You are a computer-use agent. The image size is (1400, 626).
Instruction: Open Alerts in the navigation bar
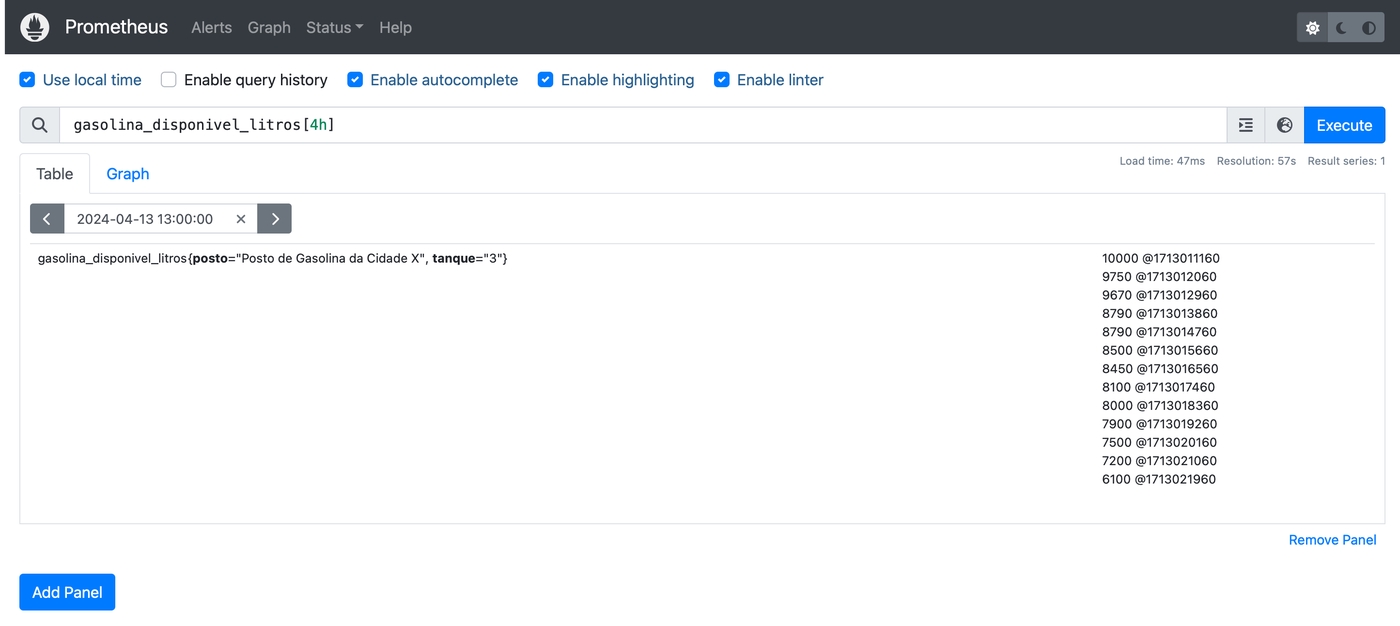[x=211, y=28]
